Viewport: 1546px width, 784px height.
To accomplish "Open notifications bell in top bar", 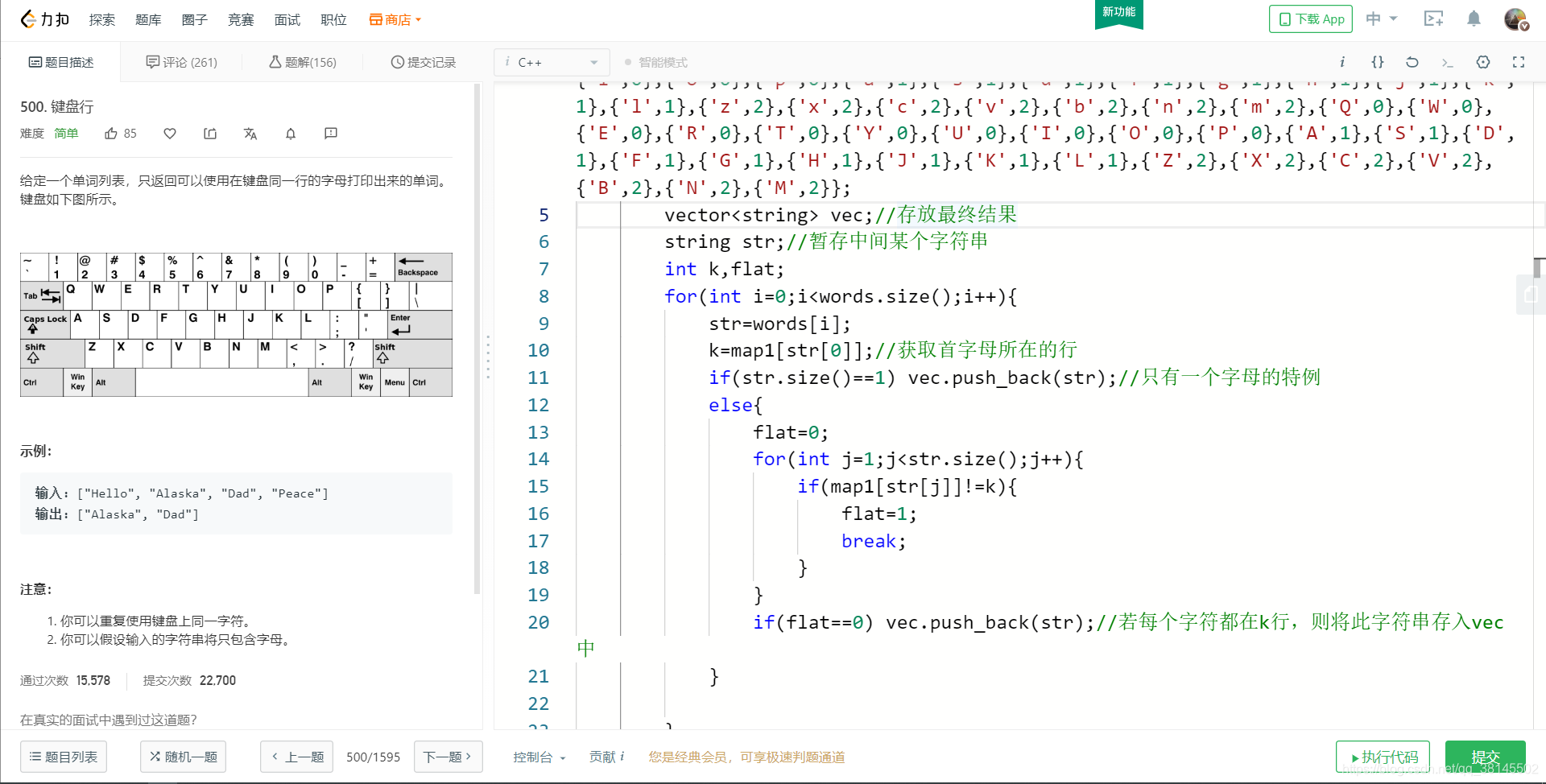I will click(x=1474, y=19).
